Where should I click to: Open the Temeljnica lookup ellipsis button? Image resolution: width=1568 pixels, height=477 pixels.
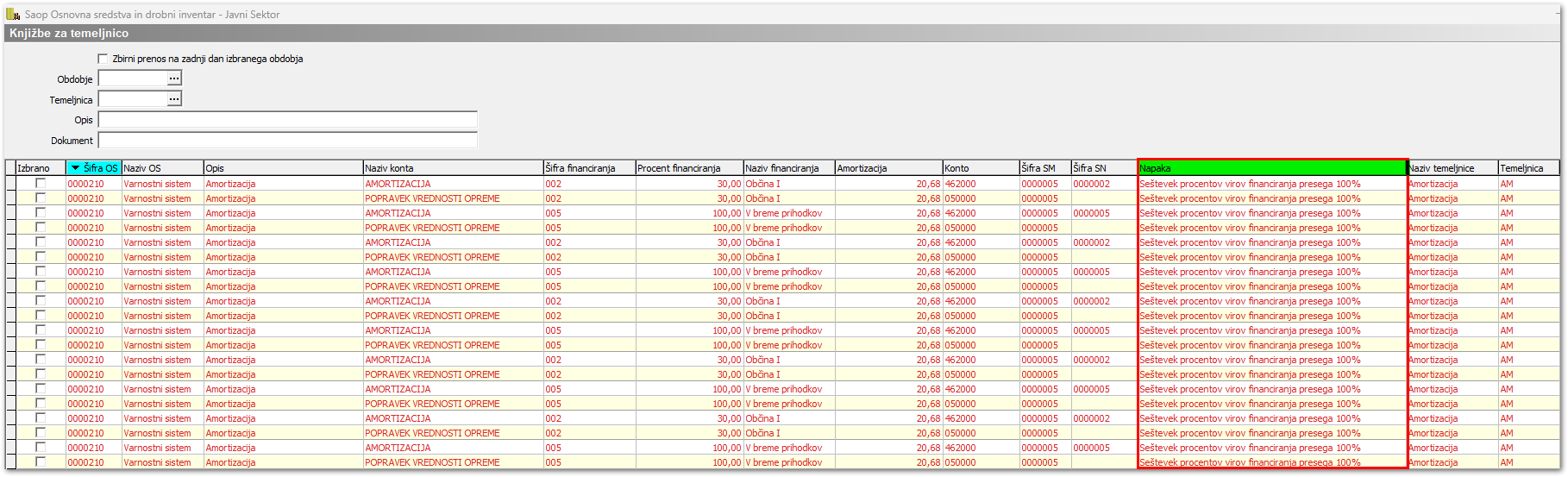click(x=174, y=99)
